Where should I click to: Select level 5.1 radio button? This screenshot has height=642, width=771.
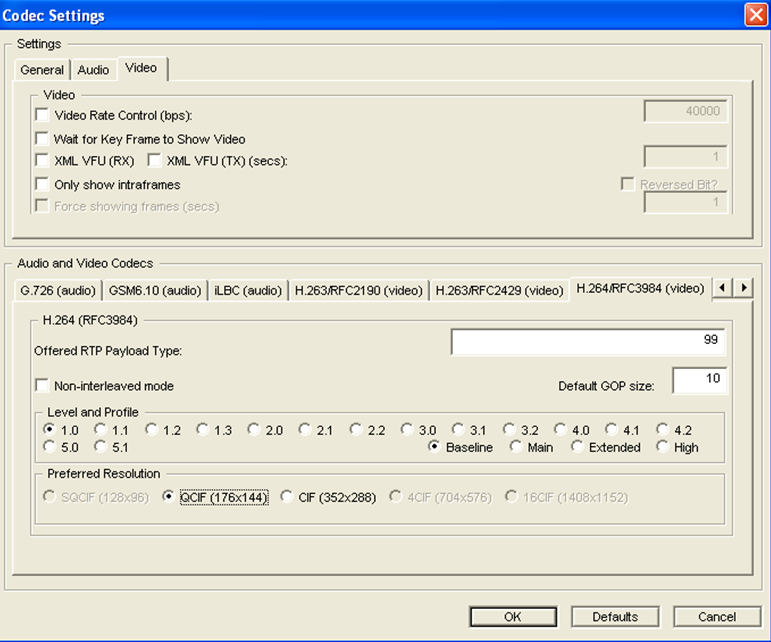point(100,446)
